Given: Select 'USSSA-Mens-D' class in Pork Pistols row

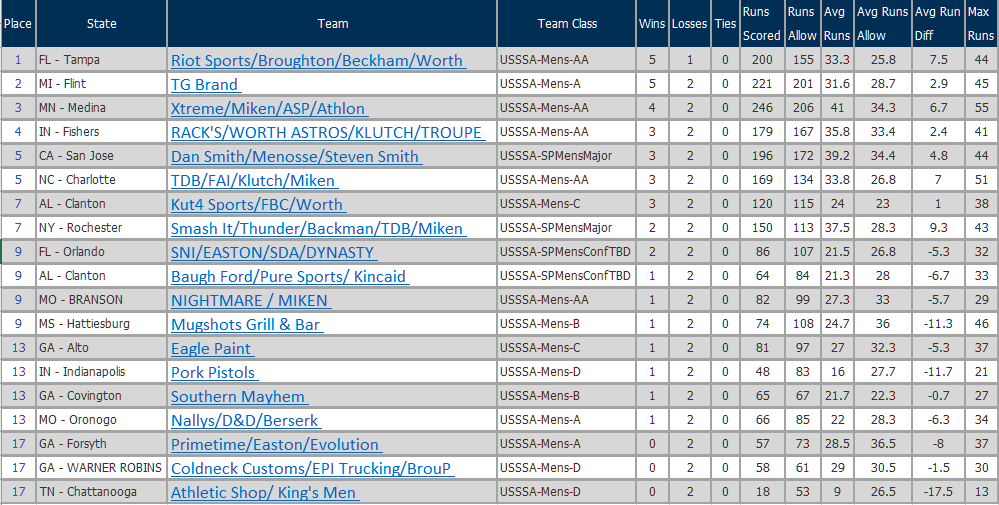Looking at the screenshot, I should coord(567,371).
